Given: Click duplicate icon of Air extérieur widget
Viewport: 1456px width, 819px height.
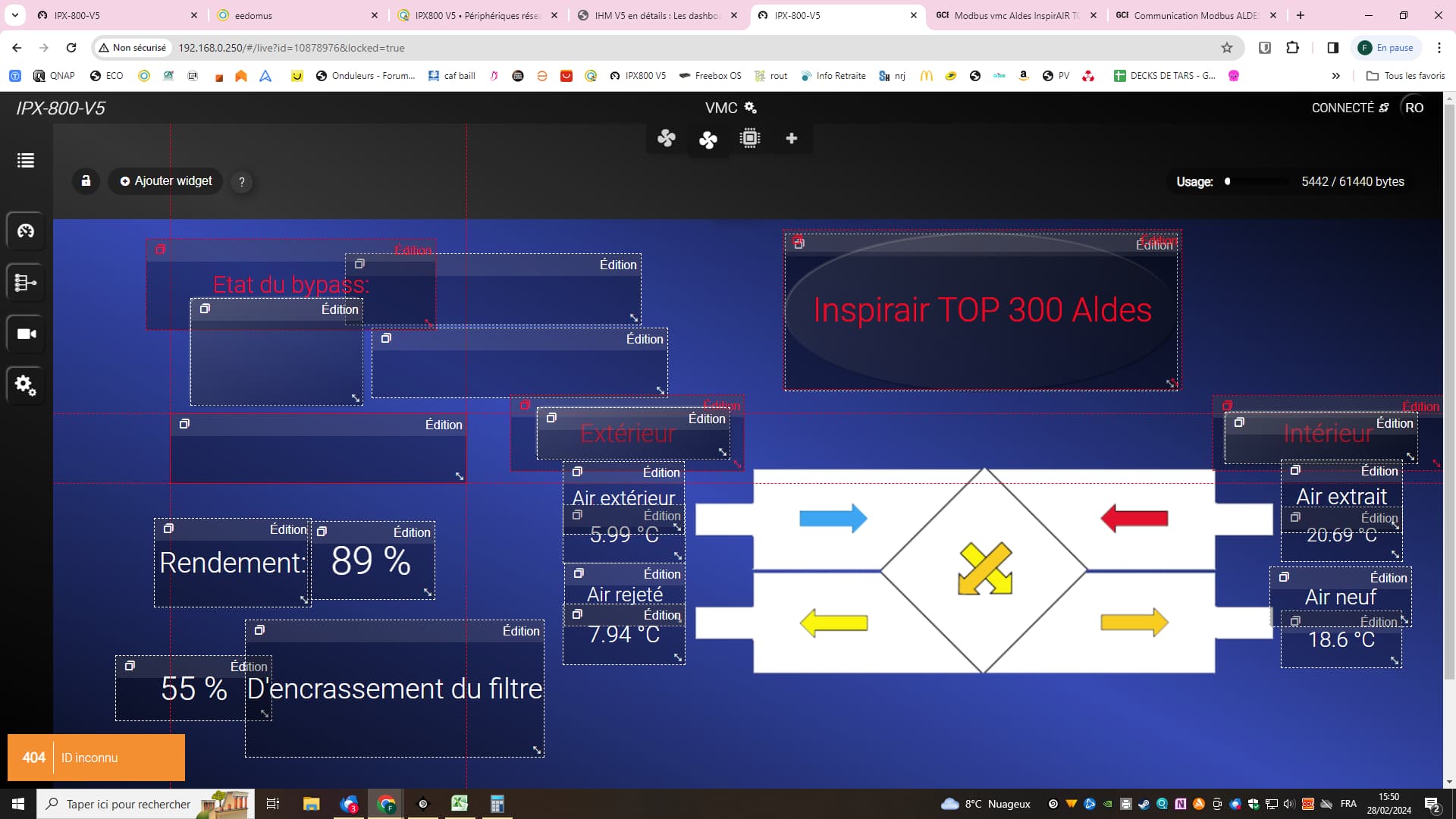Looking at the screenshot, I should 577,472.
